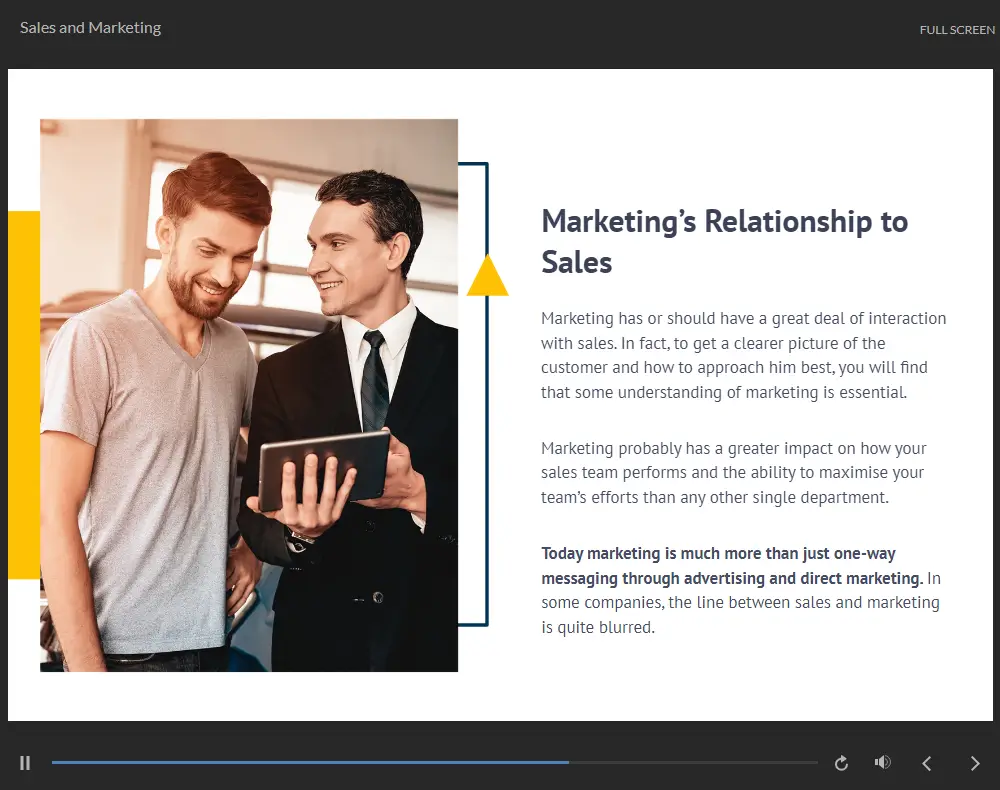The image size is (1000, 790).
Task: Seek to the unplayed end of the progress bar
Action: pos(780,763)
